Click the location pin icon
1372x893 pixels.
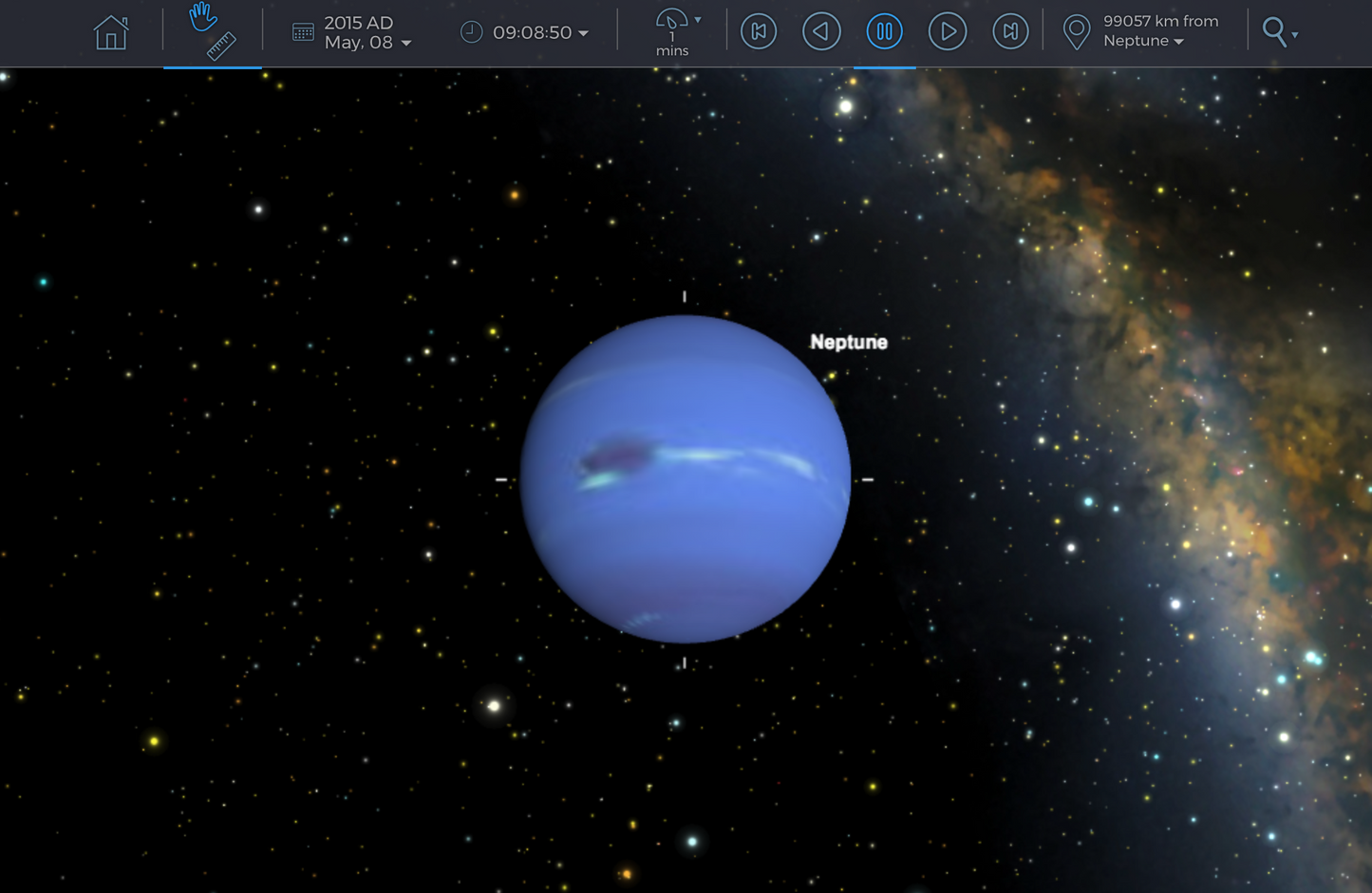(x=1076, y=31)
